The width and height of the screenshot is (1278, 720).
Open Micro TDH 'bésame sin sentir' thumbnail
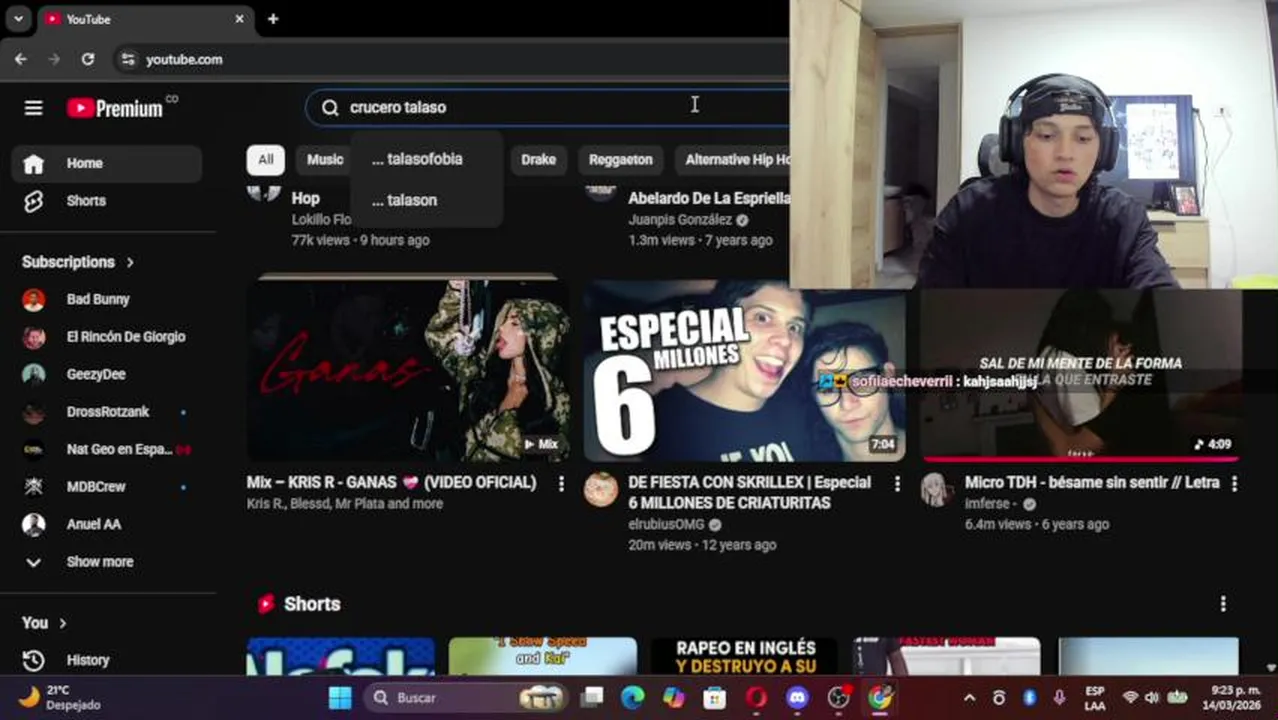1081,376
